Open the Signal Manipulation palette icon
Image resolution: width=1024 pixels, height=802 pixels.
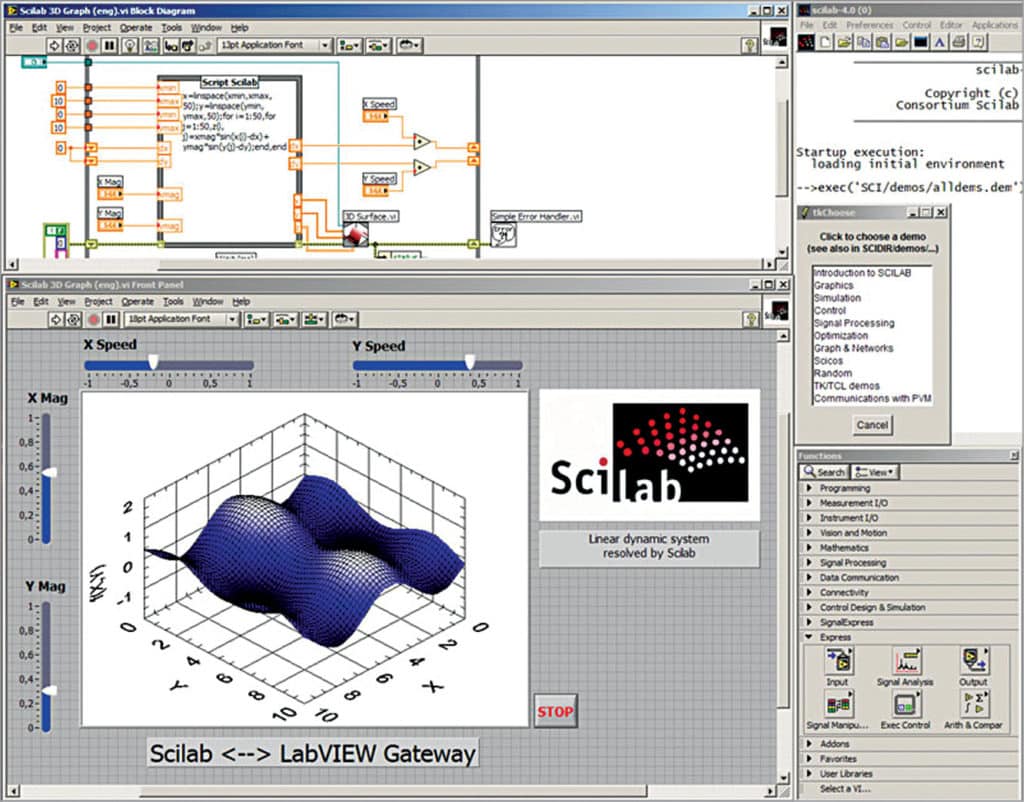(x=839, y=705)
